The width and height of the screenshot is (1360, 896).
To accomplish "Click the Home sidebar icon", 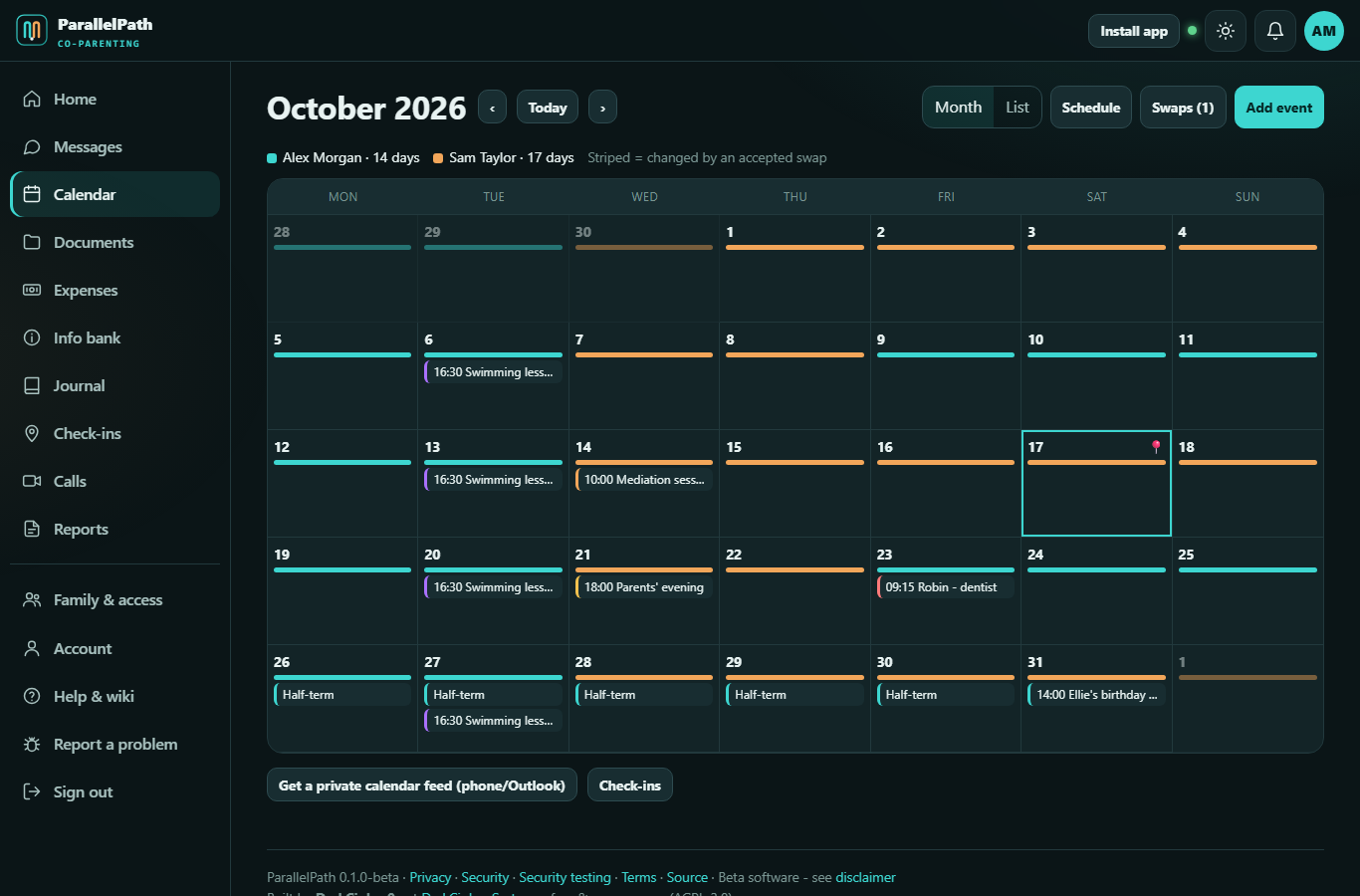I will (32, 99).
